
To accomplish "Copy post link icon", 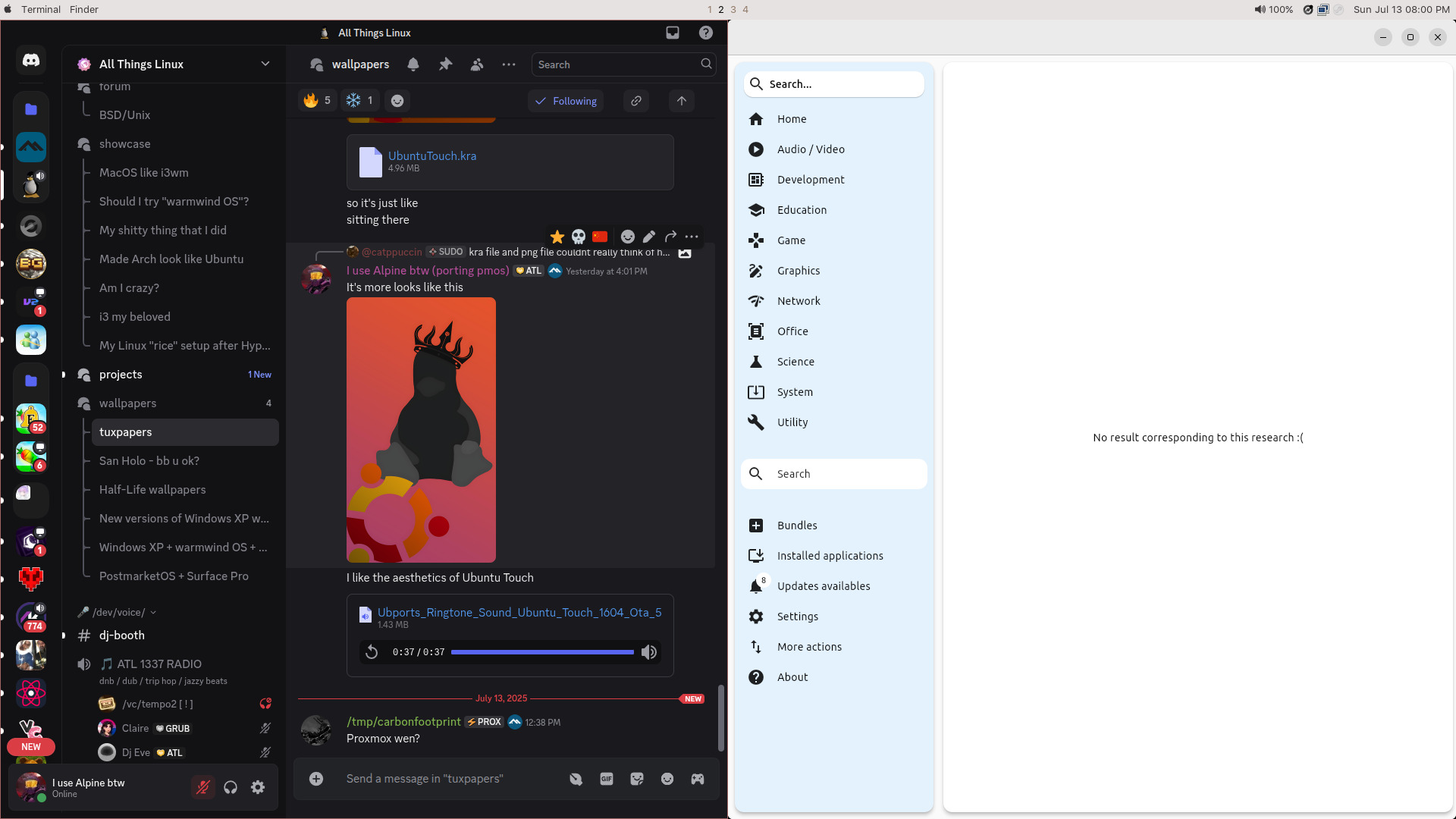I will point(636,101).
